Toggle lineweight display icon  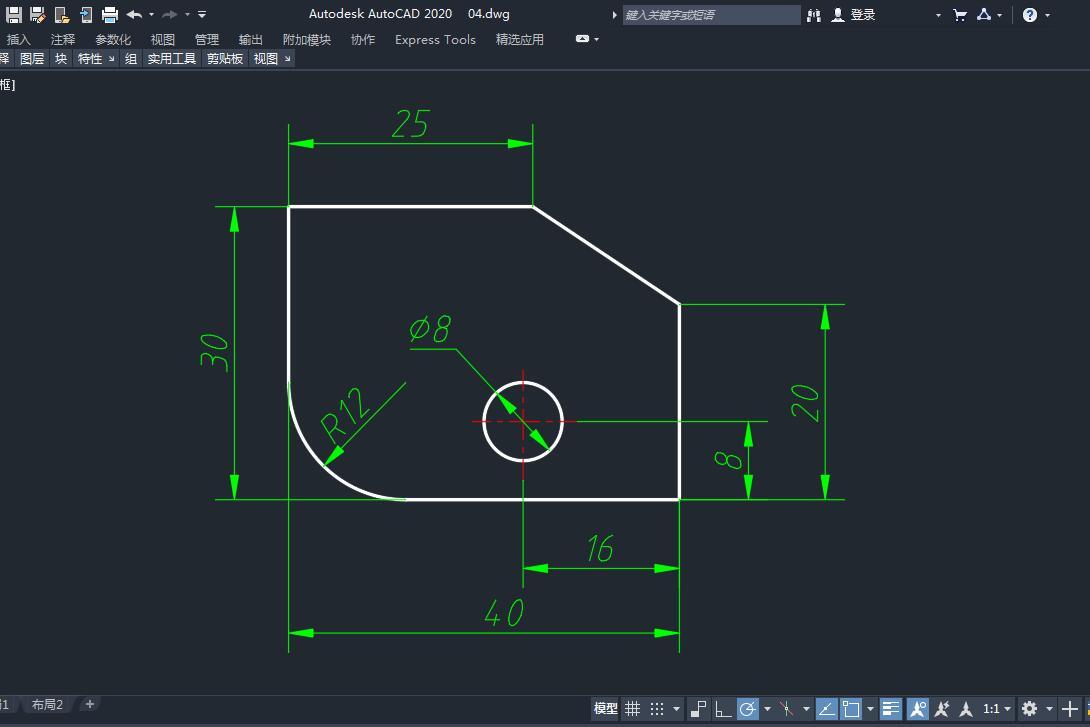890,708
